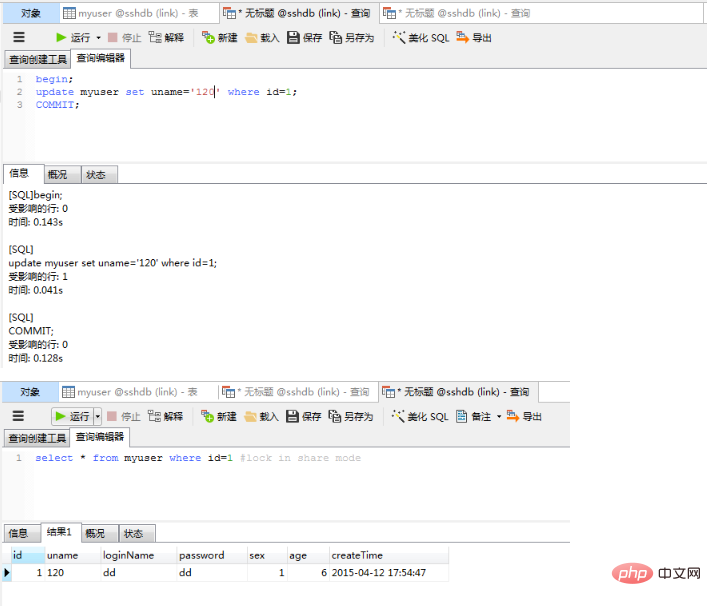Select the 查询编辑器 tab in the bottom window
This screenshot has width=711, height=606.
(x=100, y=437)
